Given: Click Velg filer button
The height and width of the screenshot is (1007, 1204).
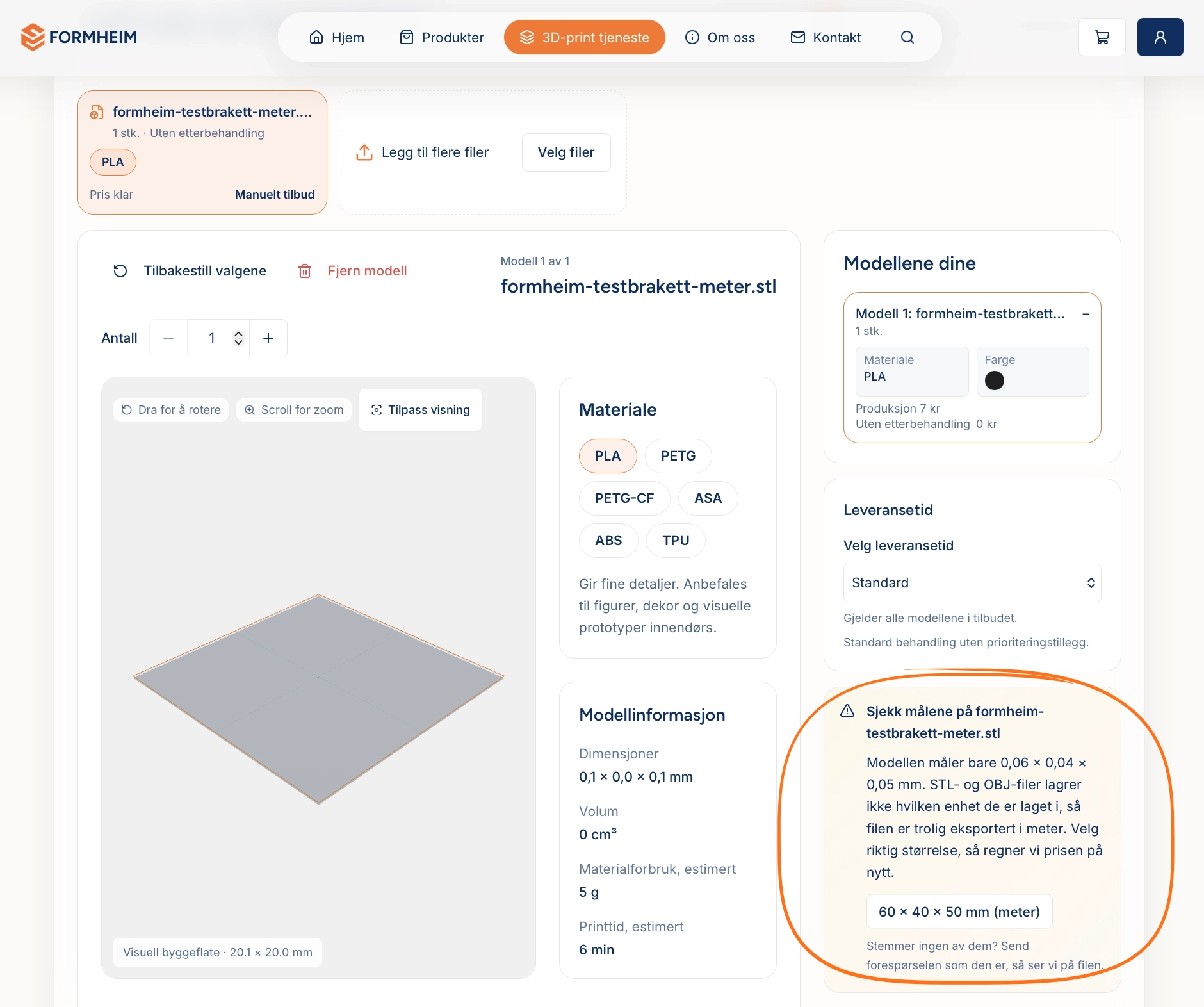Looking at the screenshot, I should coord(566,152).
